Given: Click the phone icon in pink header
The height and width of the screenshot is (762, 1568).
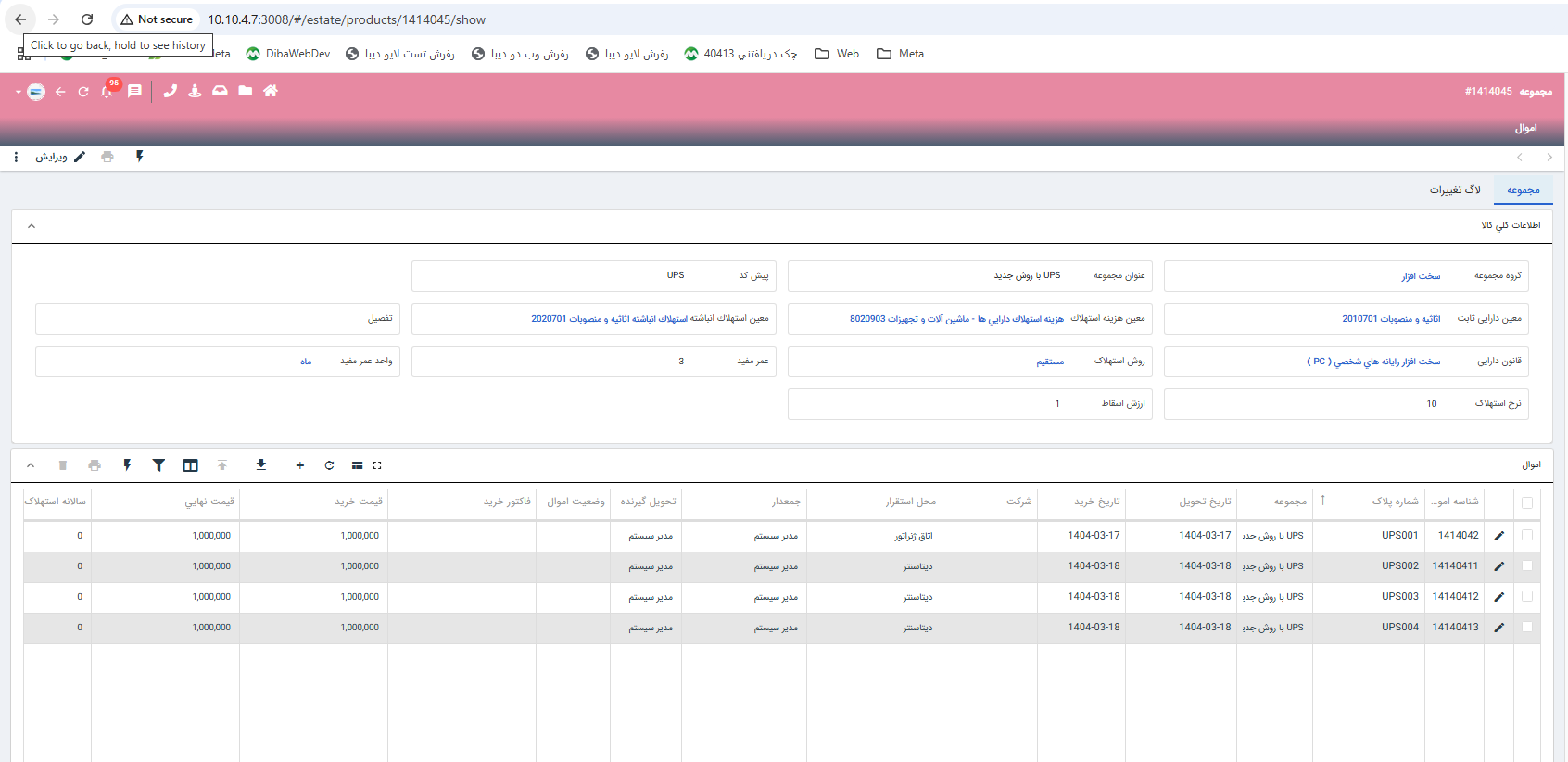Looking at the screenshot, I should click(x=170, y=91).
